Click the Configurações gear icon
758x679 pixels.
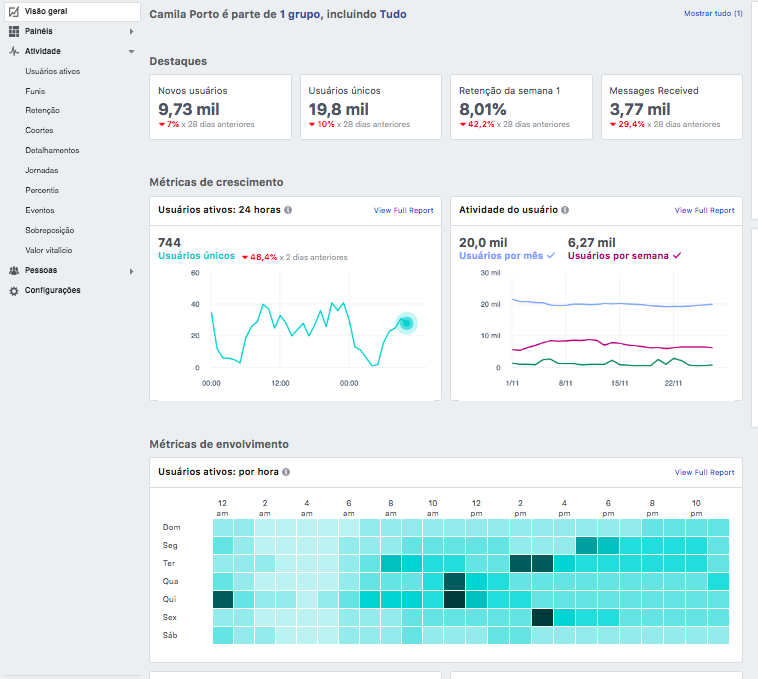pyautogui.click(x=14, y=290)
